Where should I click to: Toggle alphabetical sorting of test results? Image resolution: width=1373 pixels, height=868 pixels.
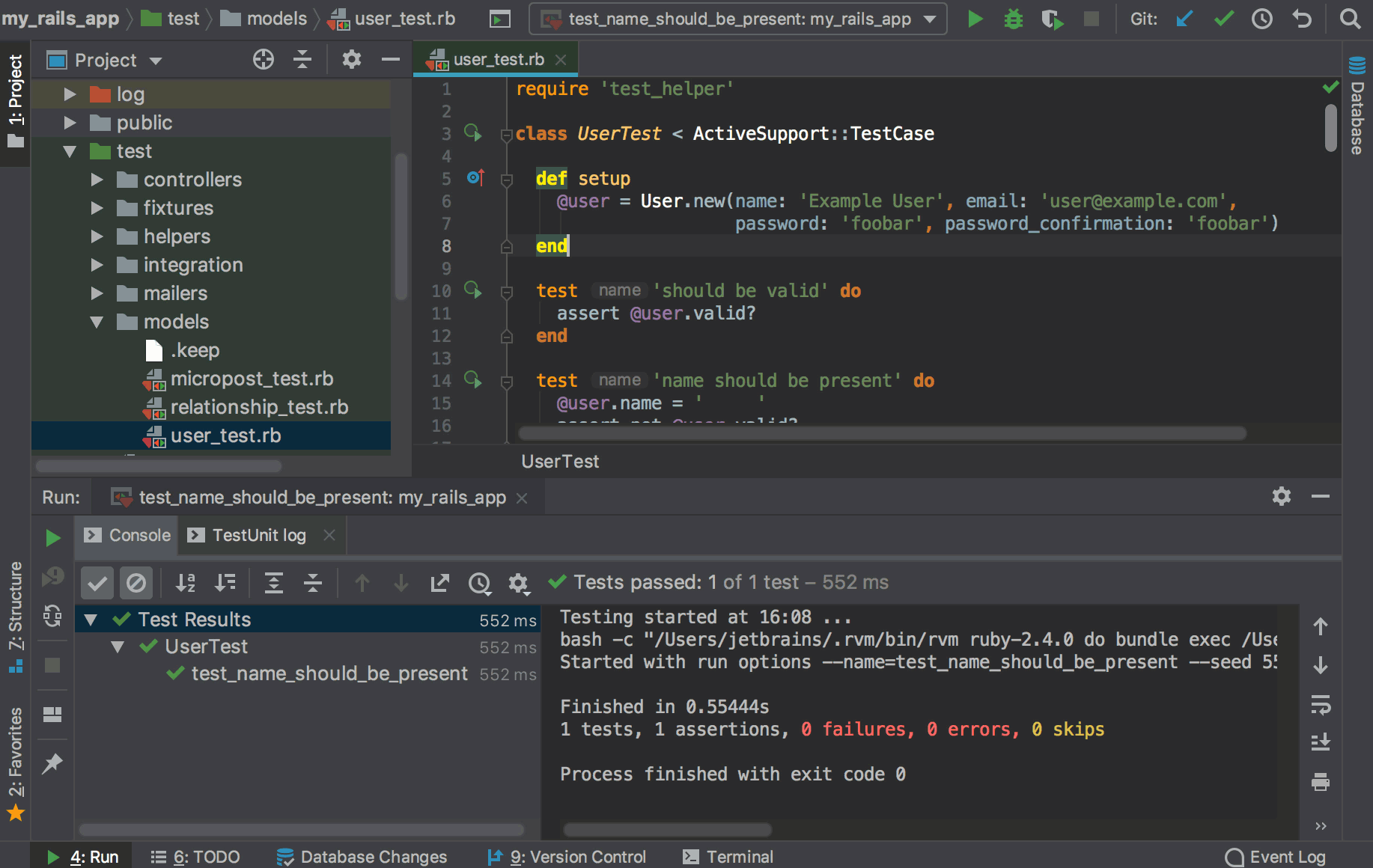(186, 582)
